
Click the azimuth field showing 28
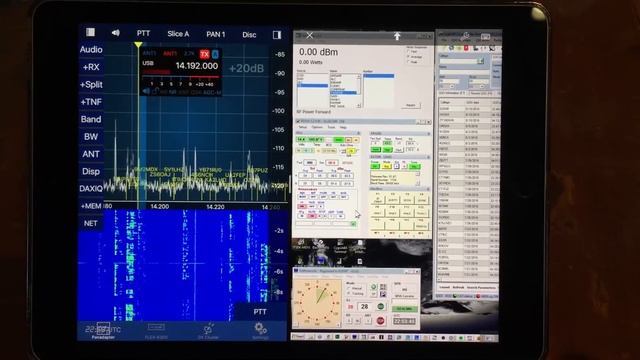pos(364,306)
